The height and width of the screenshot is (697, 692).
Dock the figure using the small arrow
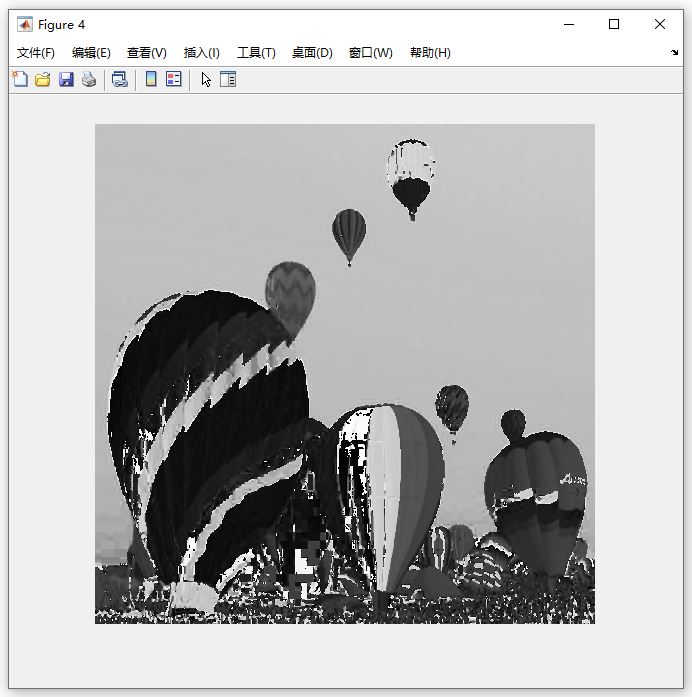[674, 52]
